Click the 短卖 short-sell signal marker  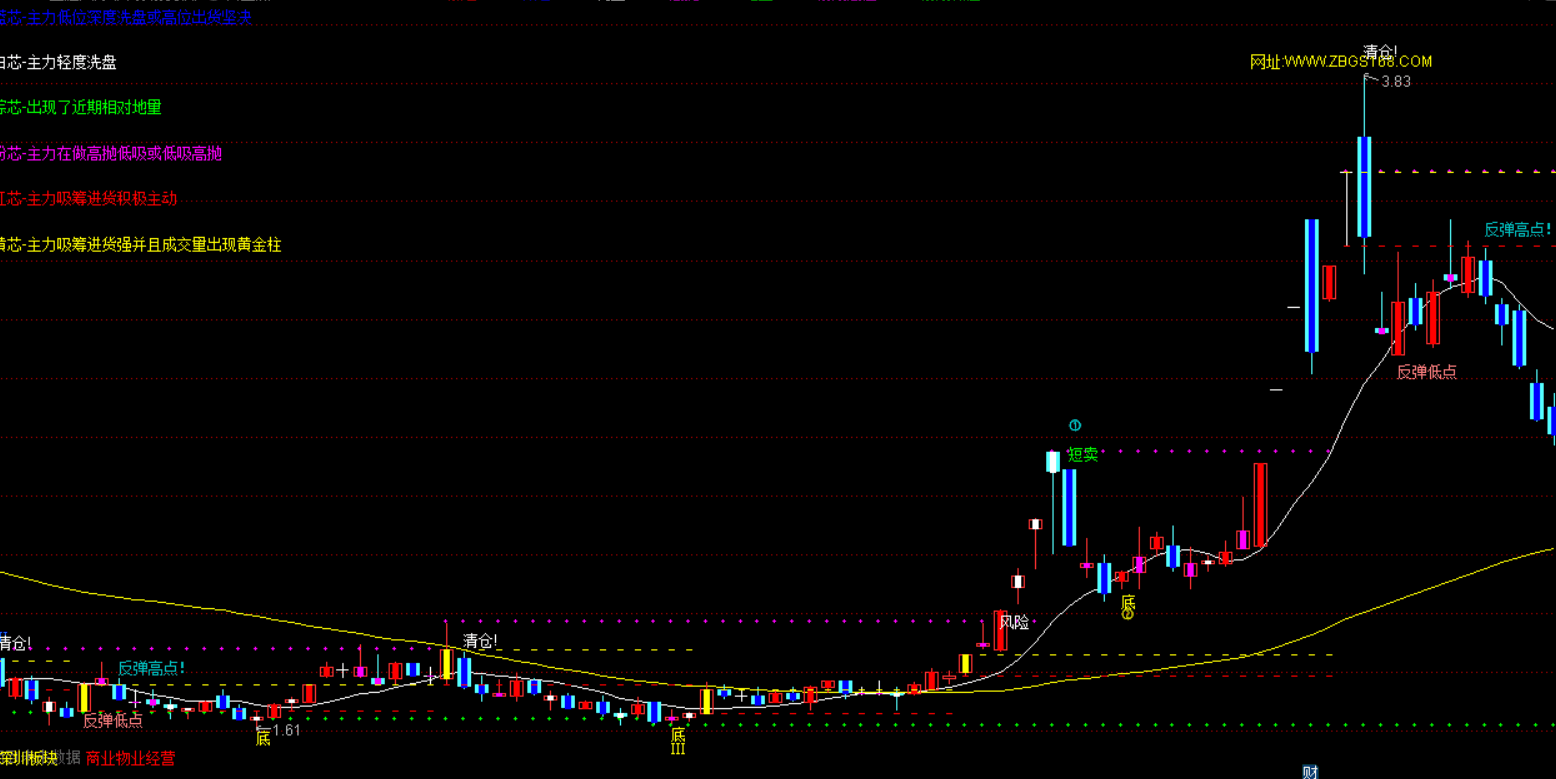[x=1082, y=455]
